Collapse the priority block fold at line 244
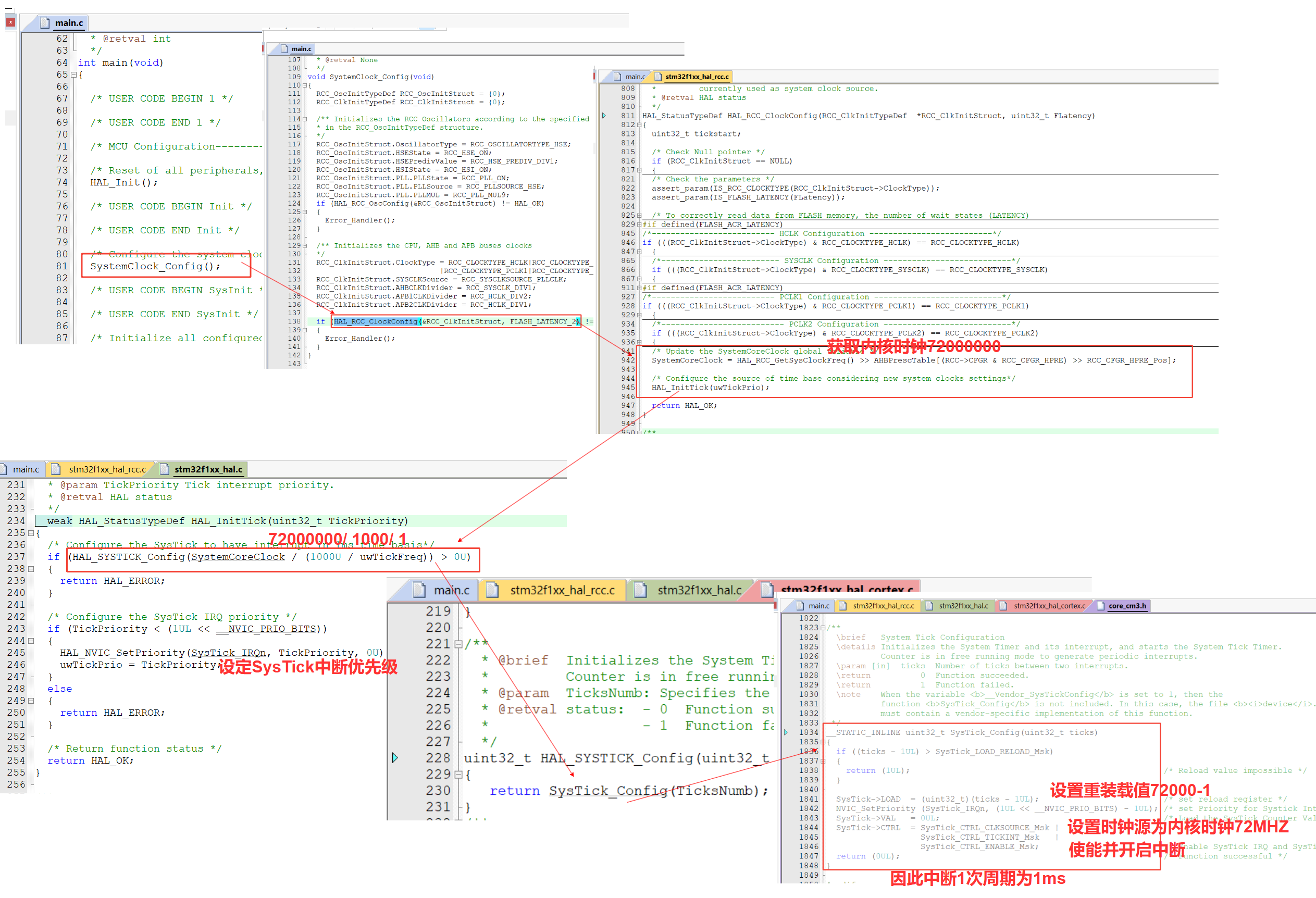The height and width of the screenshot is (898, 1316). coord(31,640)
